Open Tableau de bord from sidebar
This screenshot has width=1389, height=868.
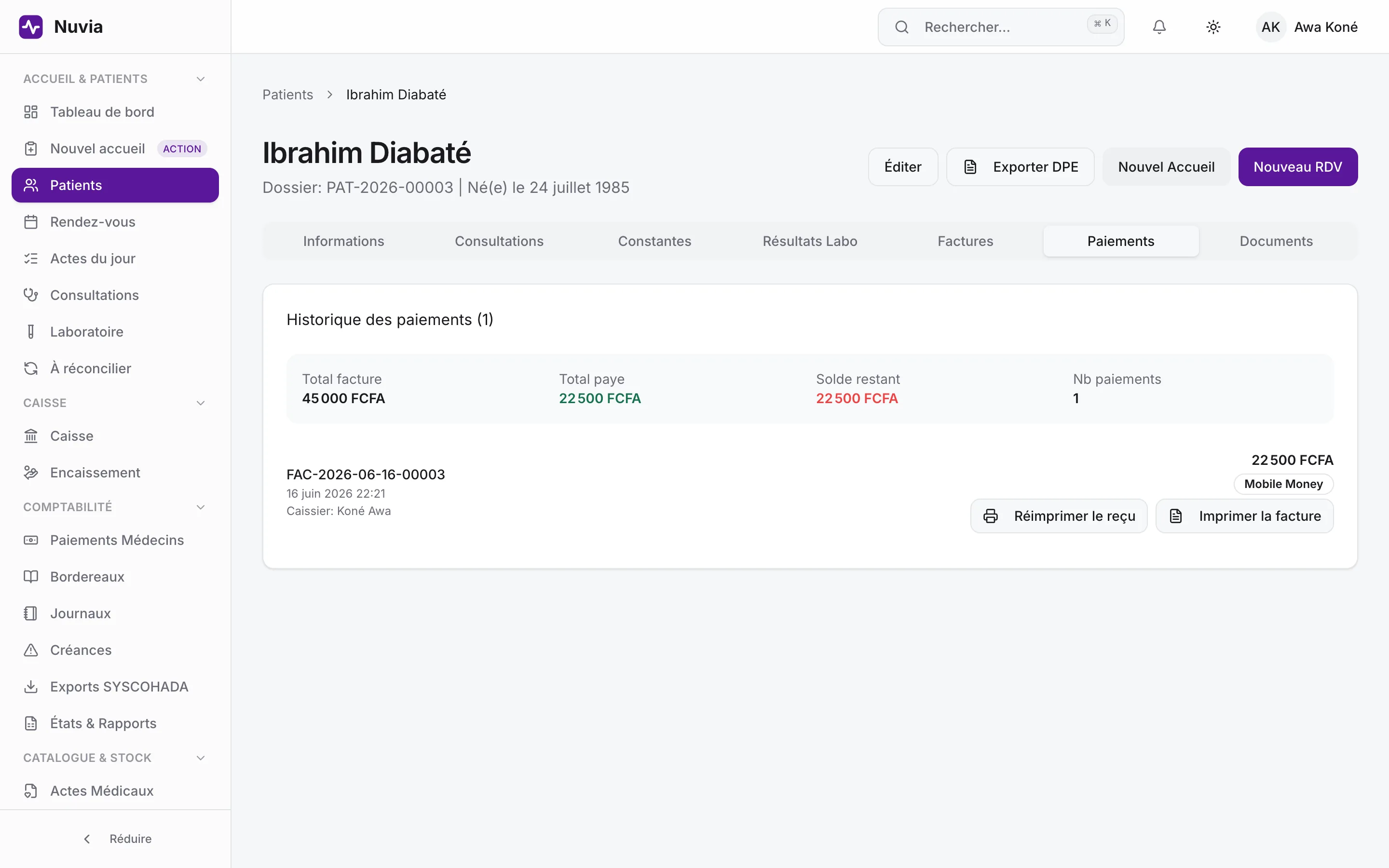(115, 112)
